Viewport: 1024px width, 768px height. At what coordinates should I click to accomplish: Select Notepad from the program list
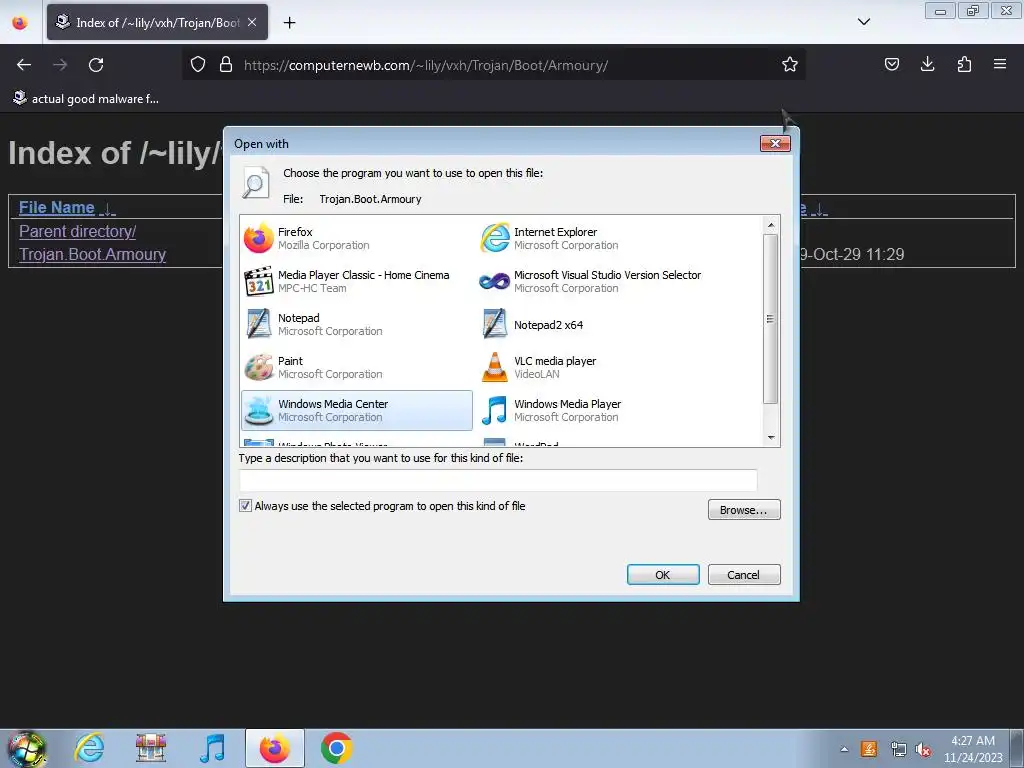tap(357, 324)
